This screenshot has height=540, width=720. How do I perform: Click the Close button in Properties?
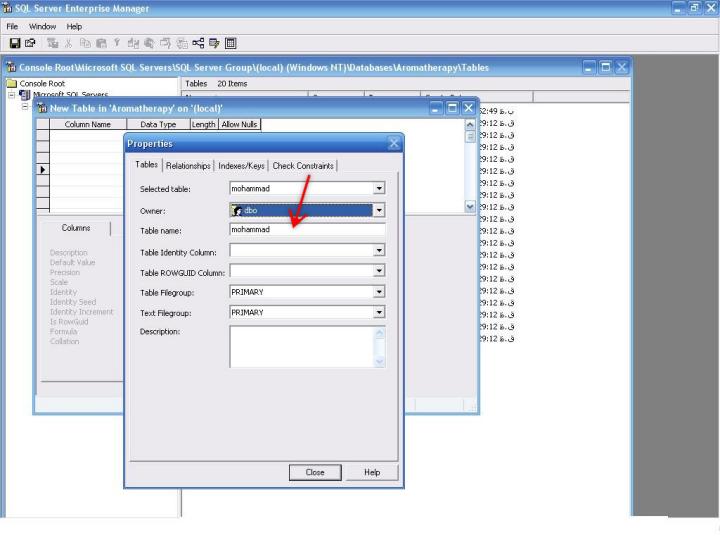[315, 472]
